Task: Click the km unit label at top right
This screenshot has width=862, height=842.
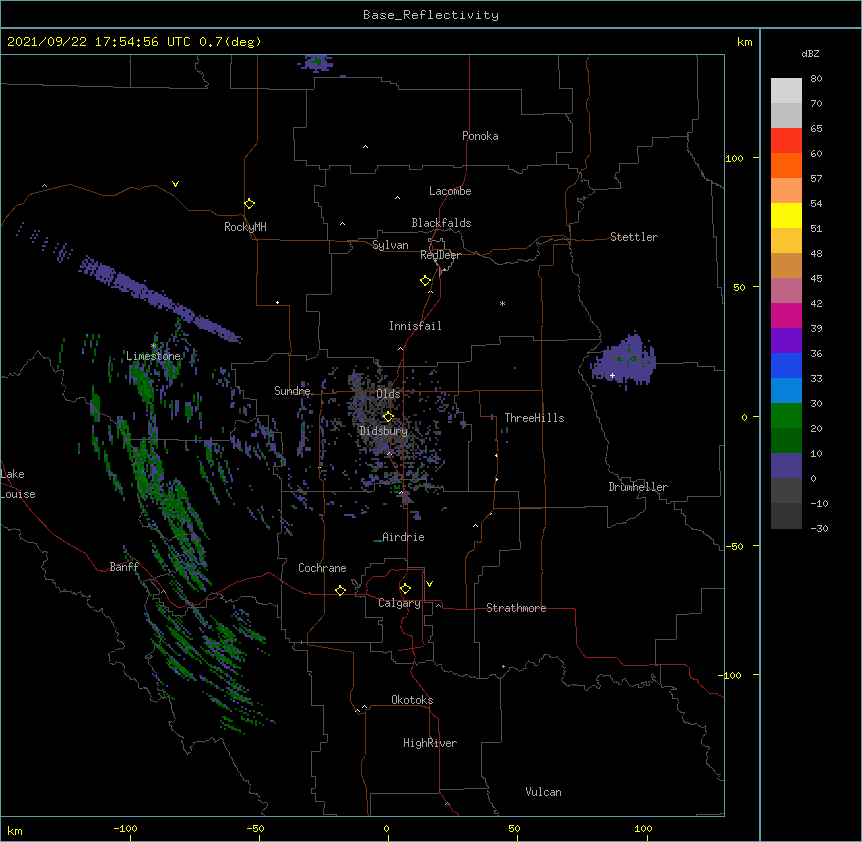Action: click(744, 42)
